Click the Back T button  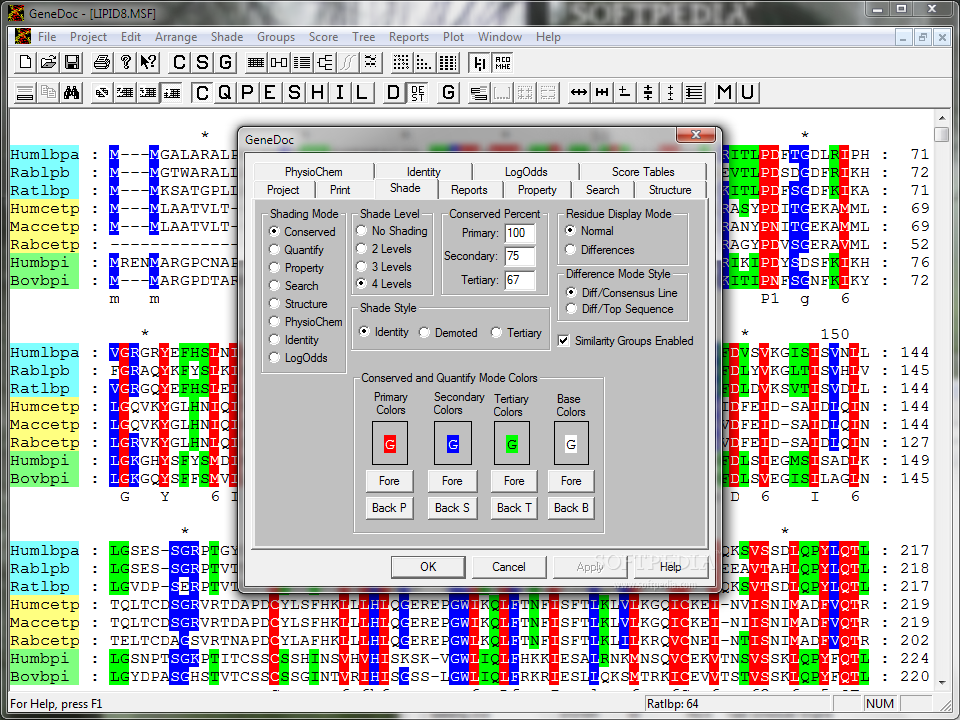point(514,508)
